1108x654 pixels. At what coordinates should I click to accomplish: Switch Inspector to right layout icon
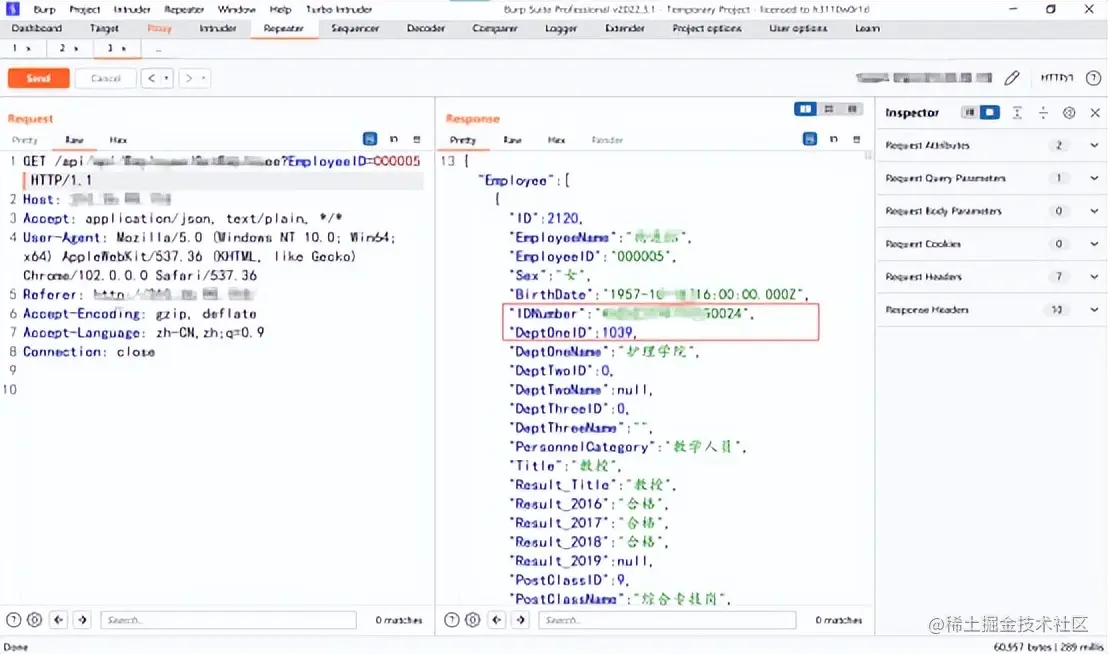click(990, 112)
